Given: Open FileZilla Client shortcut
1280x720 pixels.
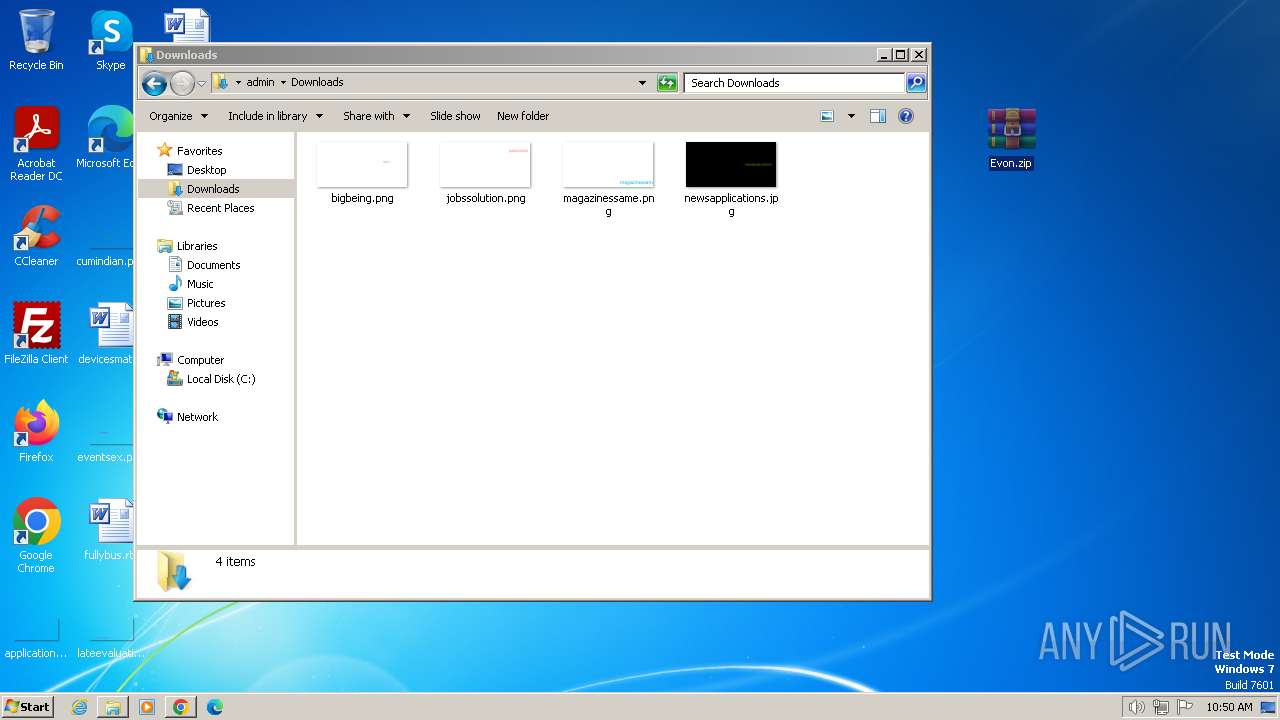Looking at the screenshot, I should coord(36,334).
